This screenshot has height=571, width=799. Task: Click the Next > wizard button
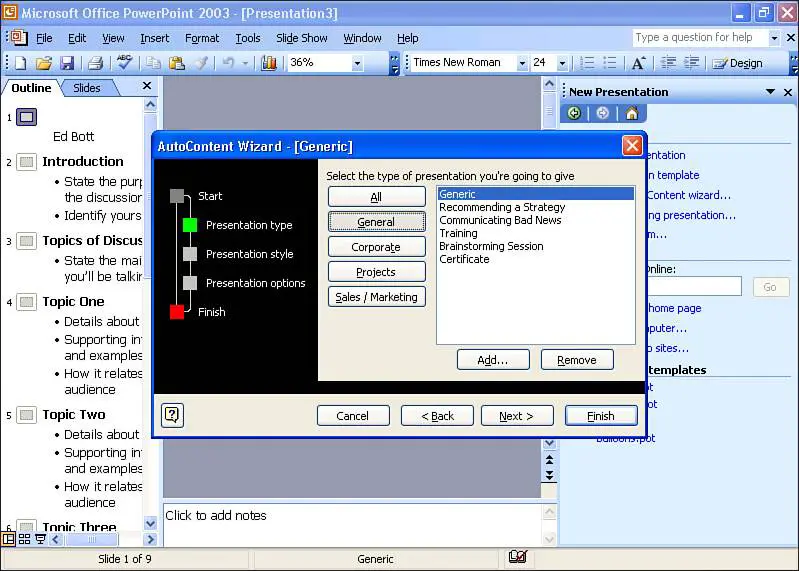point(517,416)
